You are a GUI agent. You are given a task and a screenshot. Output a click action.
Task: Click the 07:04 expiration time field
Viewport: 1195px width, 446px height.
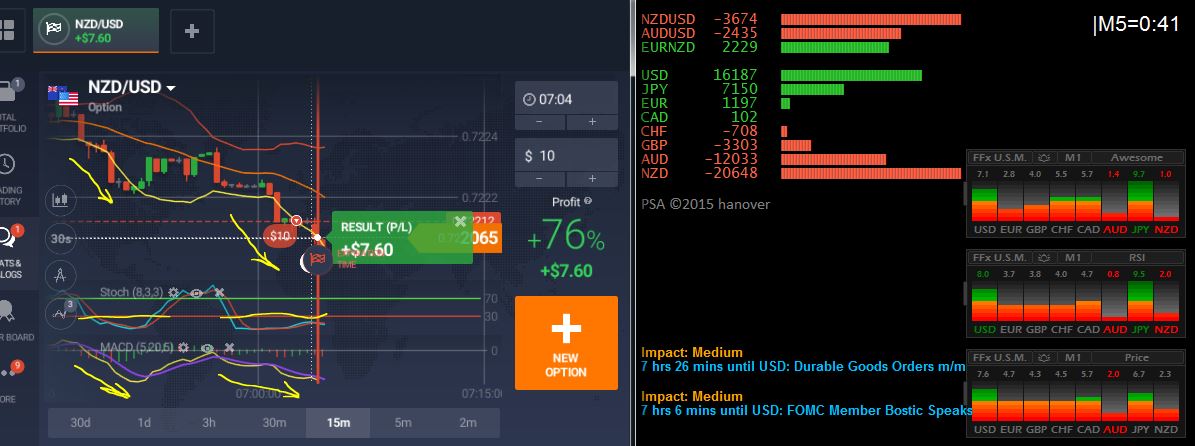click(566, 98)
